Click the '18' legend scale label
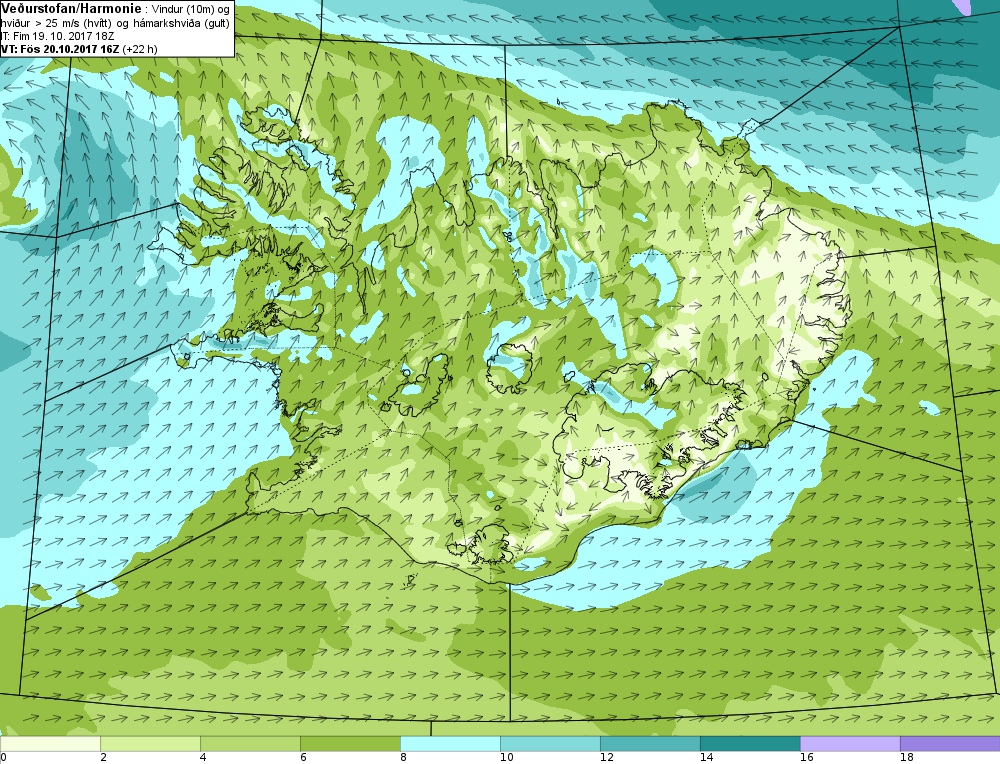 click(906, 757)
